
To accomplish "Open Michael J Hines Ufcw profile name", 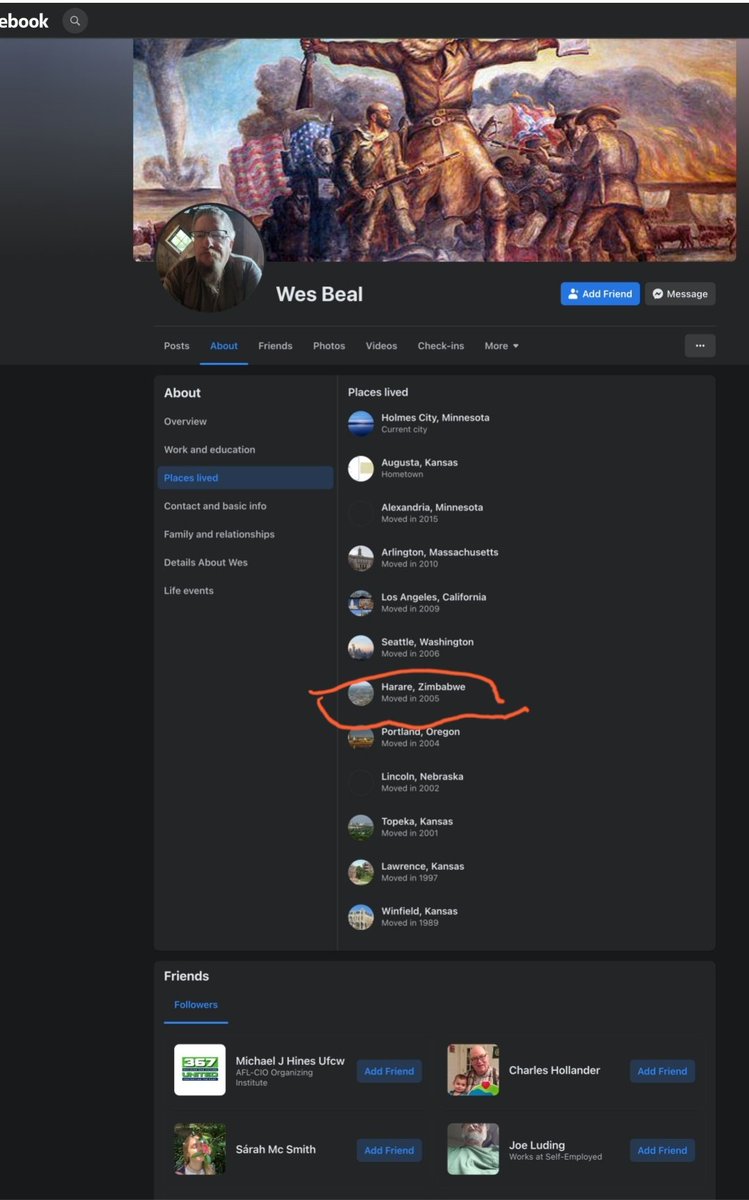I will tap(290, 1061).
